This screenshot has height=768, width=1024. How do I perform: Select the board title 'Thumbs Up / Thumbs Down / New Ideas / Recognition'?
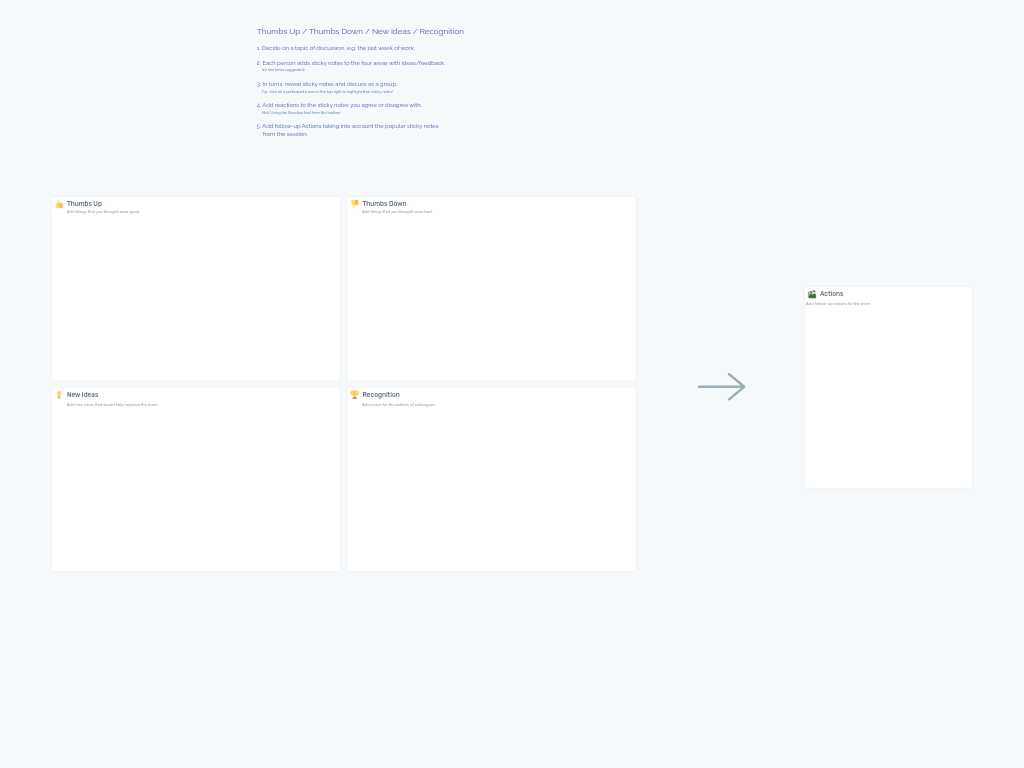(360, 31)
